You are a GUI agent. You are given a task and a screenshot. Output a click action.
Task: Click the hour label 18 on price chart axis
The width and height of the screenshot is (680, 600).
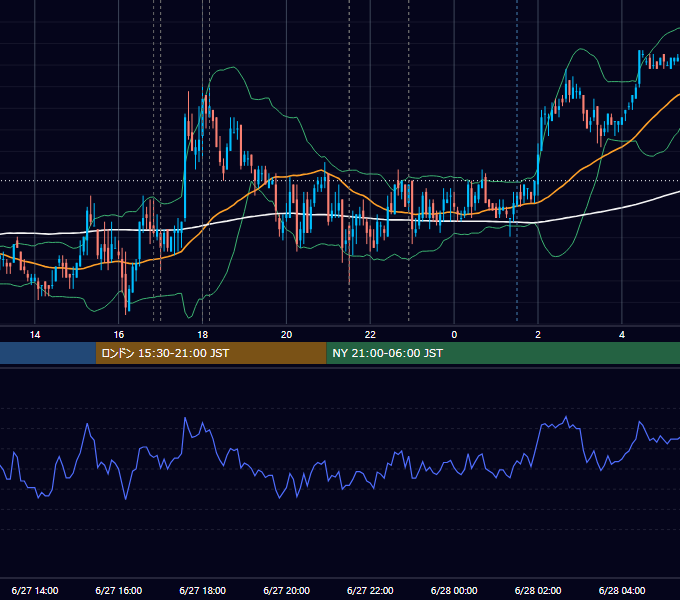pyautogui.click(x=203, y=335)
